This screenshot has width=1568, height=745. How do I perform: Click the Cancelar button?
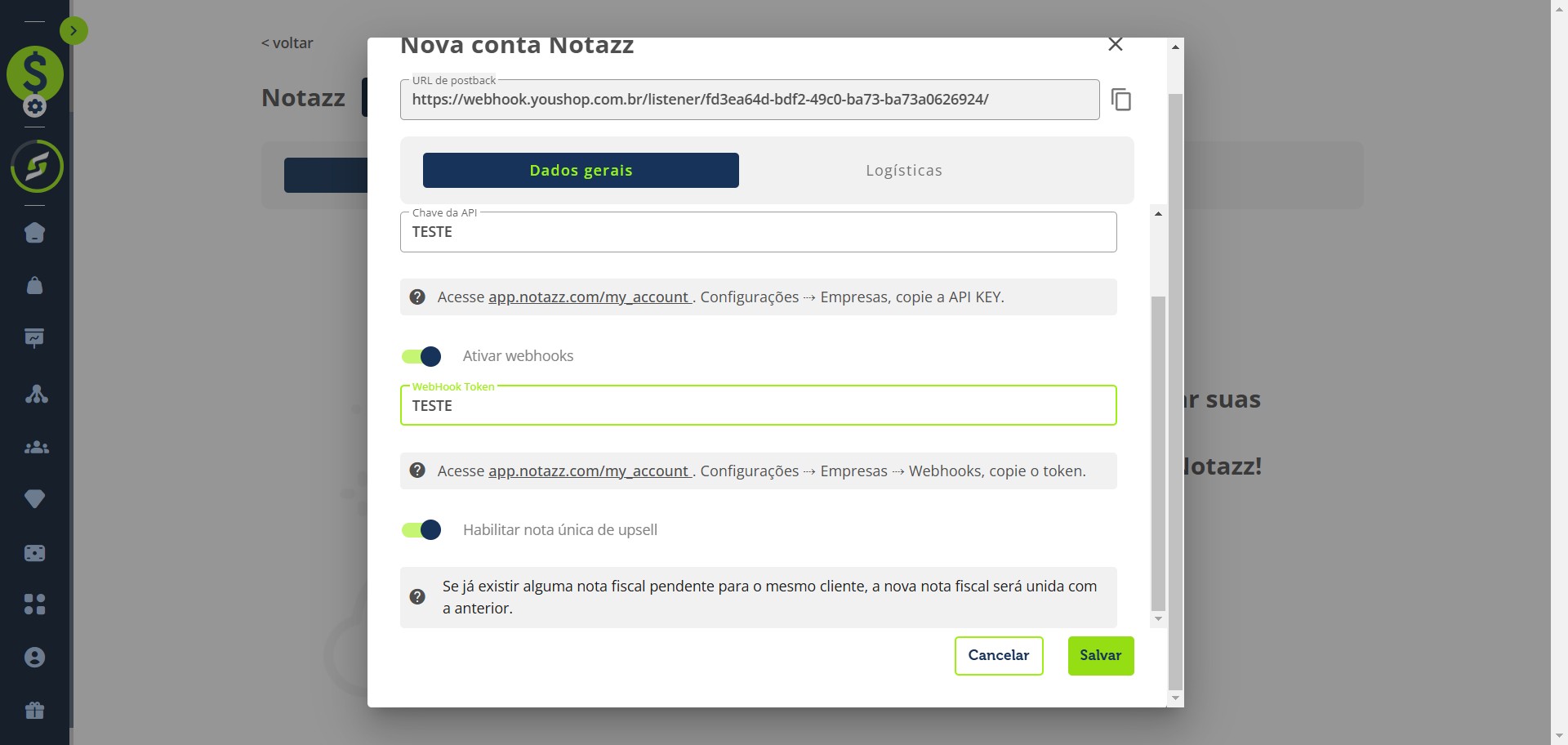[x=999, y=656]
